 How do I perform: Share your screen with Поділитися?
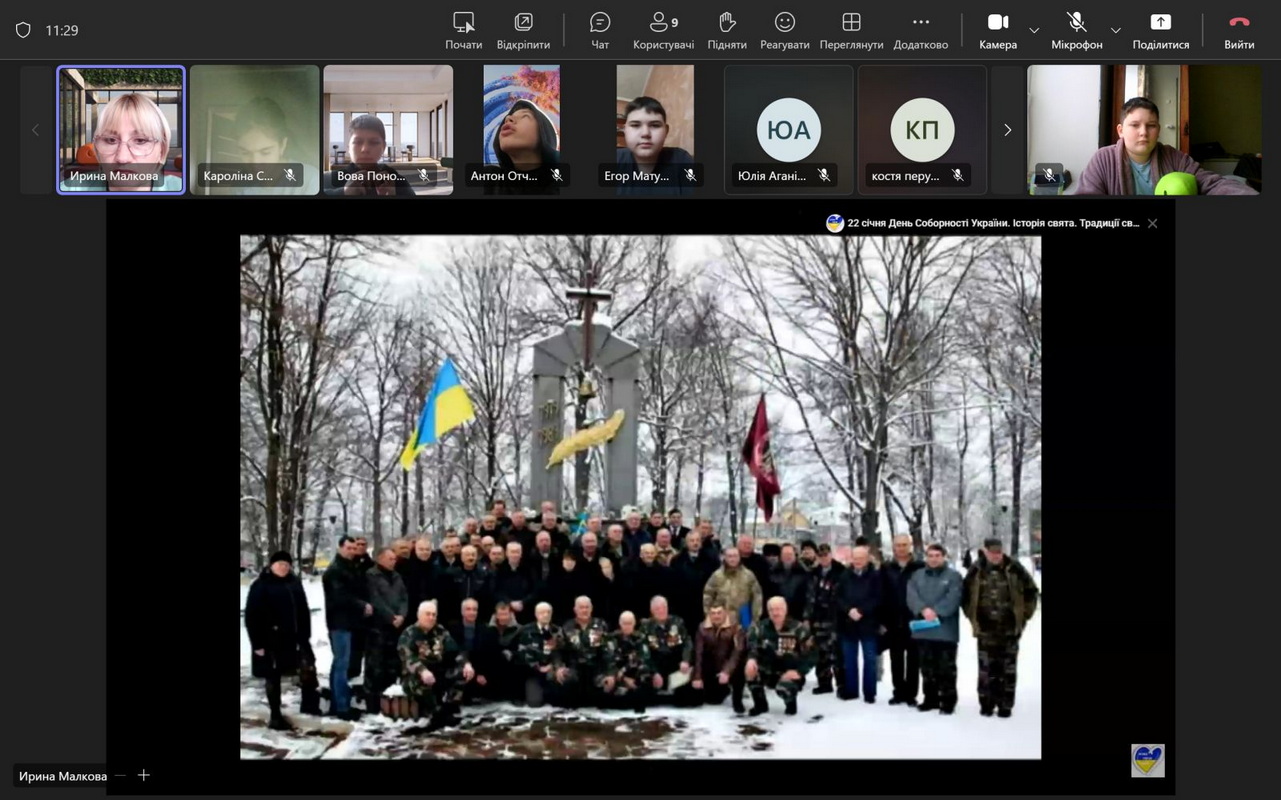point(1160,30)
